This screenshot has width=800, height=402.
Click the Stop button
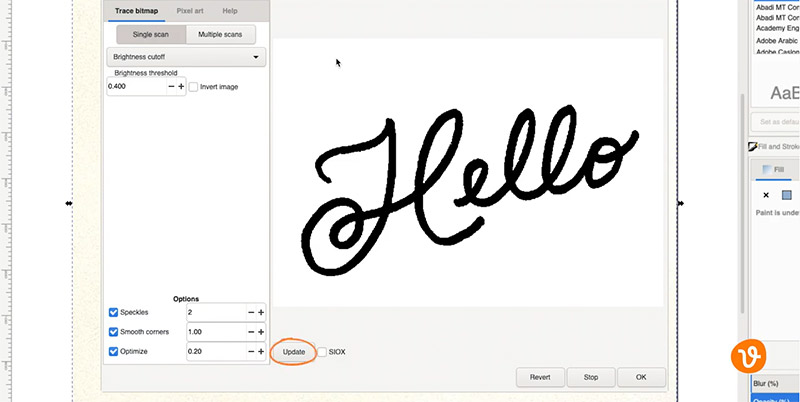(591, 378)
